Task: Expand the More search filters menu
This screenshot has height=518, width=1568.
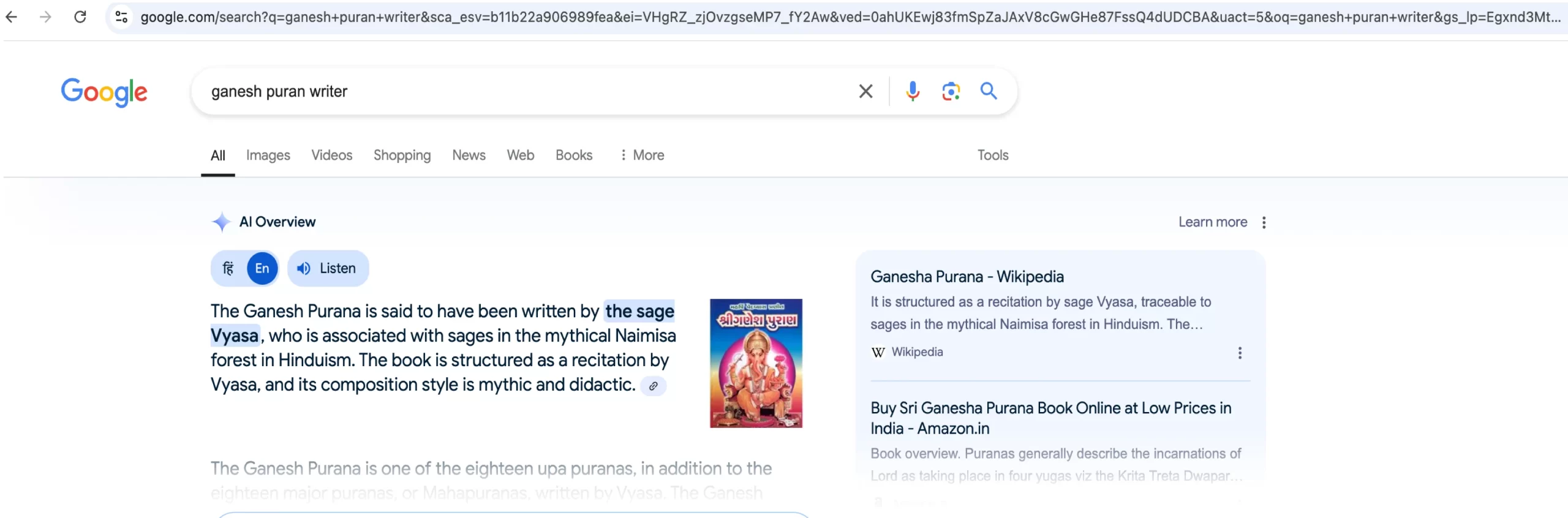Action: pyautogui.click(x=641, y=155)
